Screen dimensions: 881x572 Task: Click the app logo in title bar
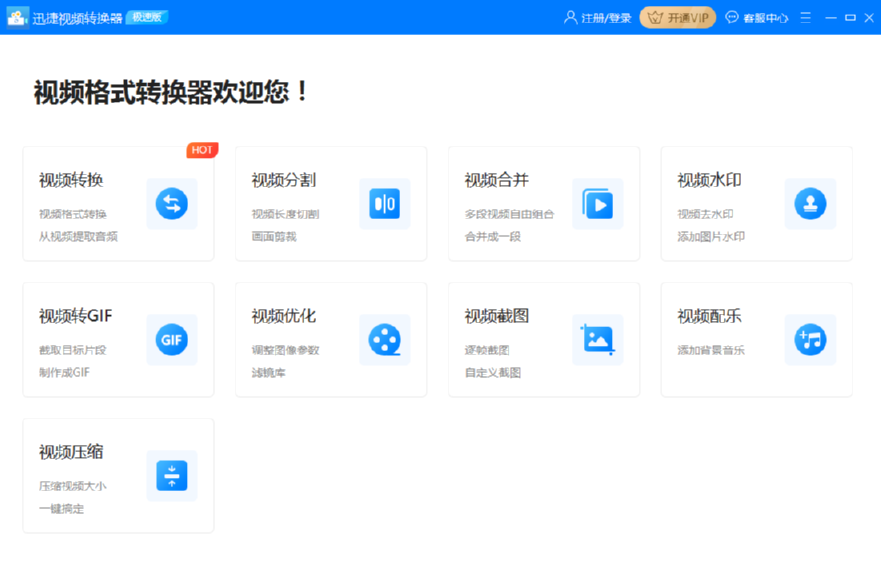[17, 17]
